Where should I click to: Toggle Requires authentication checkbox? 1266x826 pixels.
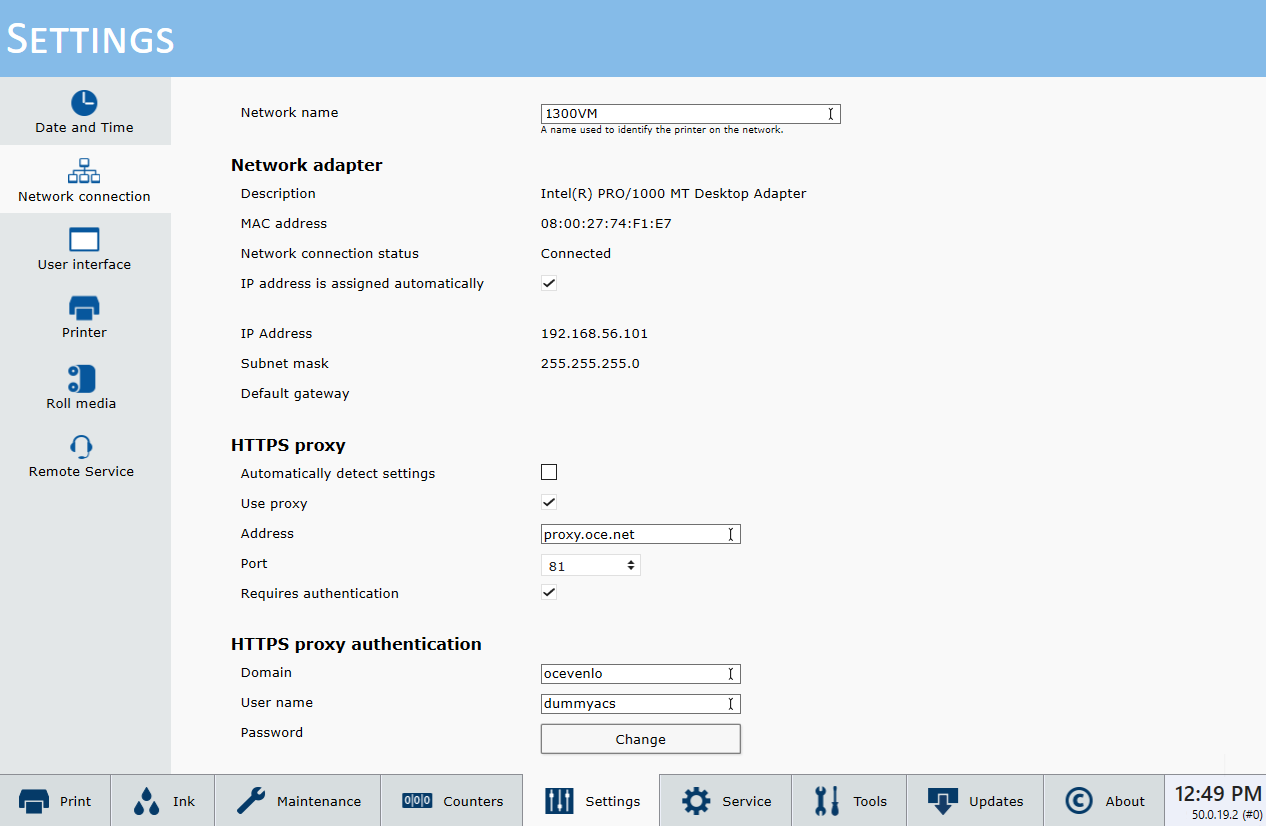point(549,592)
